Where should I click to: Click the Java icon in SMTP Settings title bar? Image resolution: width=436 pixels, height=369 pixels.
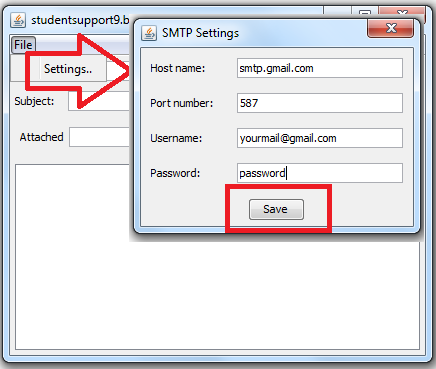[x=149, y=33]
